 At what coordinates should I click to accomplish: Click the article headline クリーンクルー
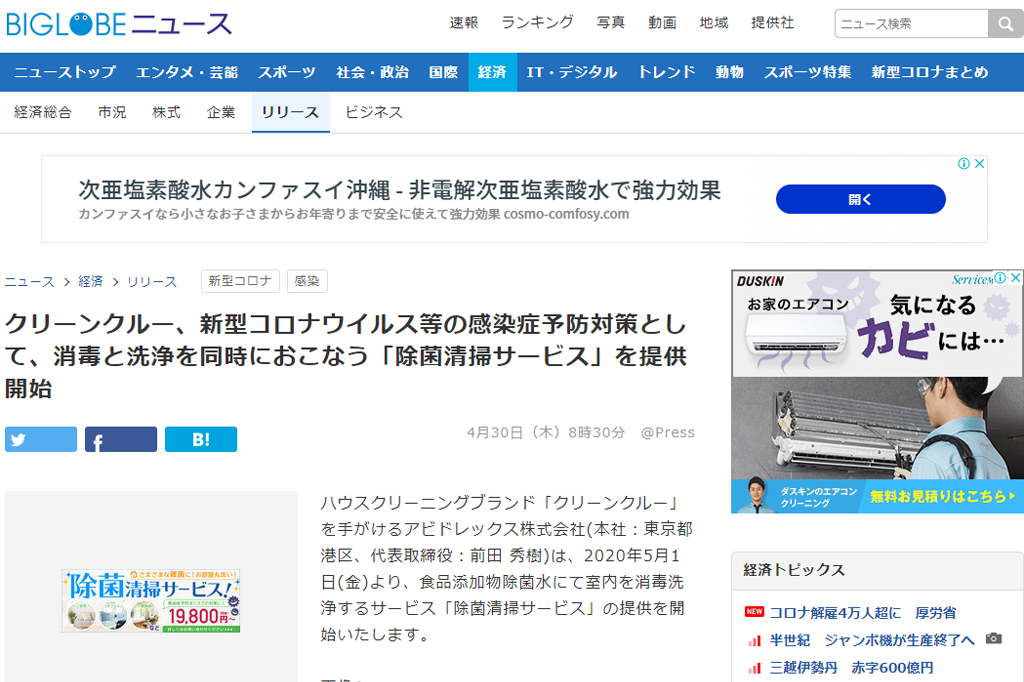[346, 356]
